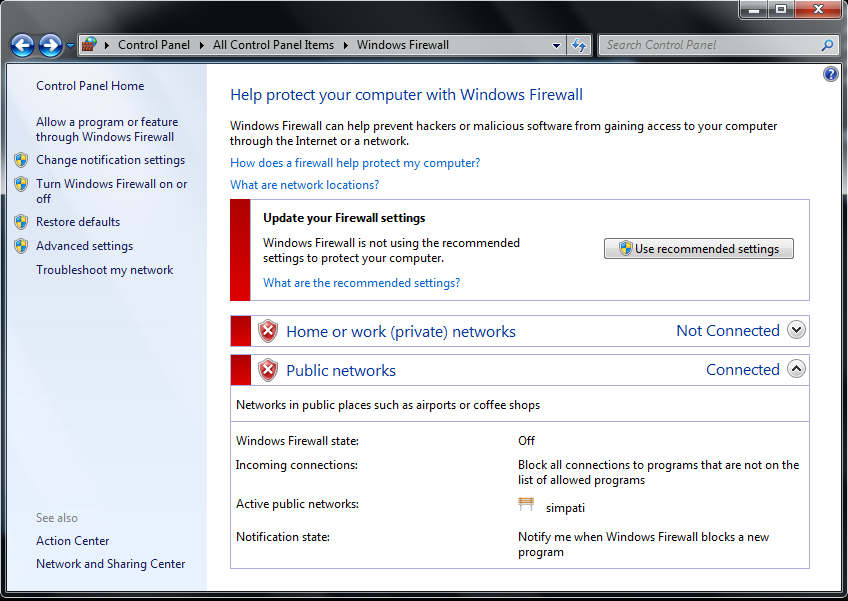
Task: Click Windows Firewall state Off value
Action: click(x=526, y=441)
